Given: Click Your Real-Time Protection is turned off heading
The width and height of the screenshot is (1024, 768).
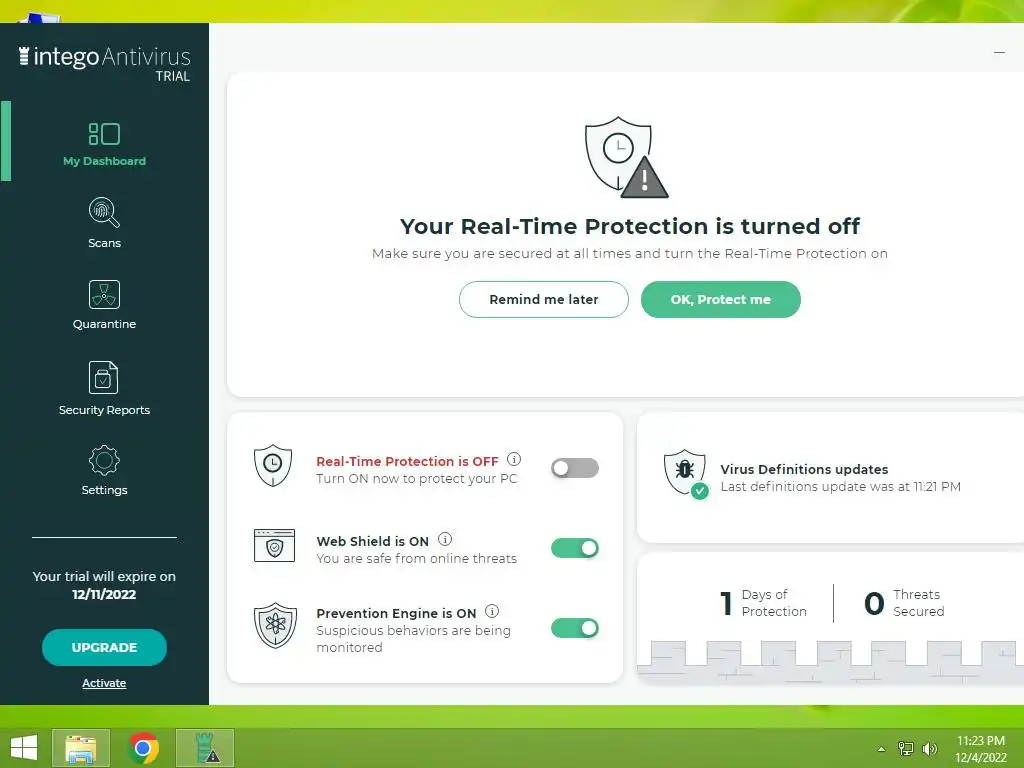Looking at the screenshot, I should pyautogui.click(x=630, y=226).
